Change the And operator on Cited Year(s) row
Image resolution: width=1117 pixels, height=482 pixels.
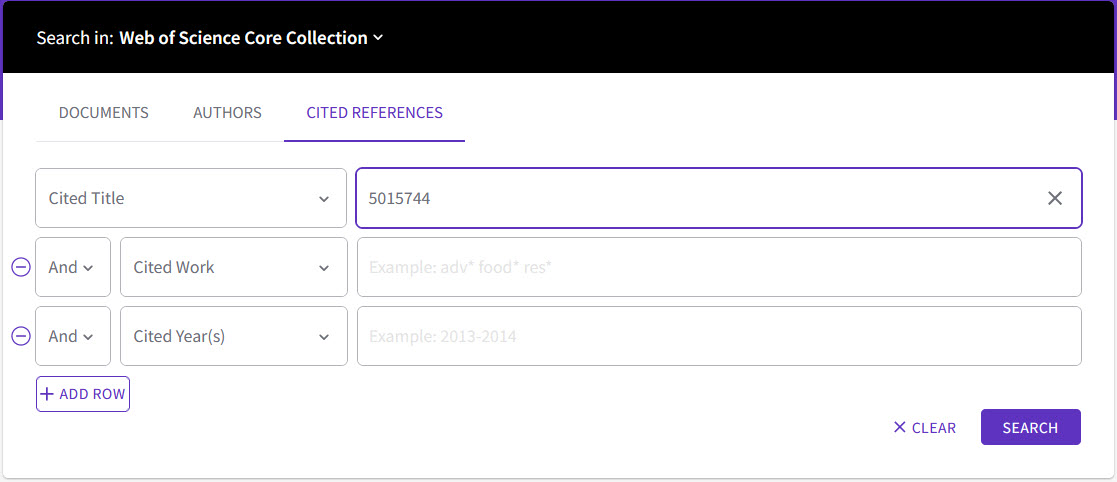point(73,336)
